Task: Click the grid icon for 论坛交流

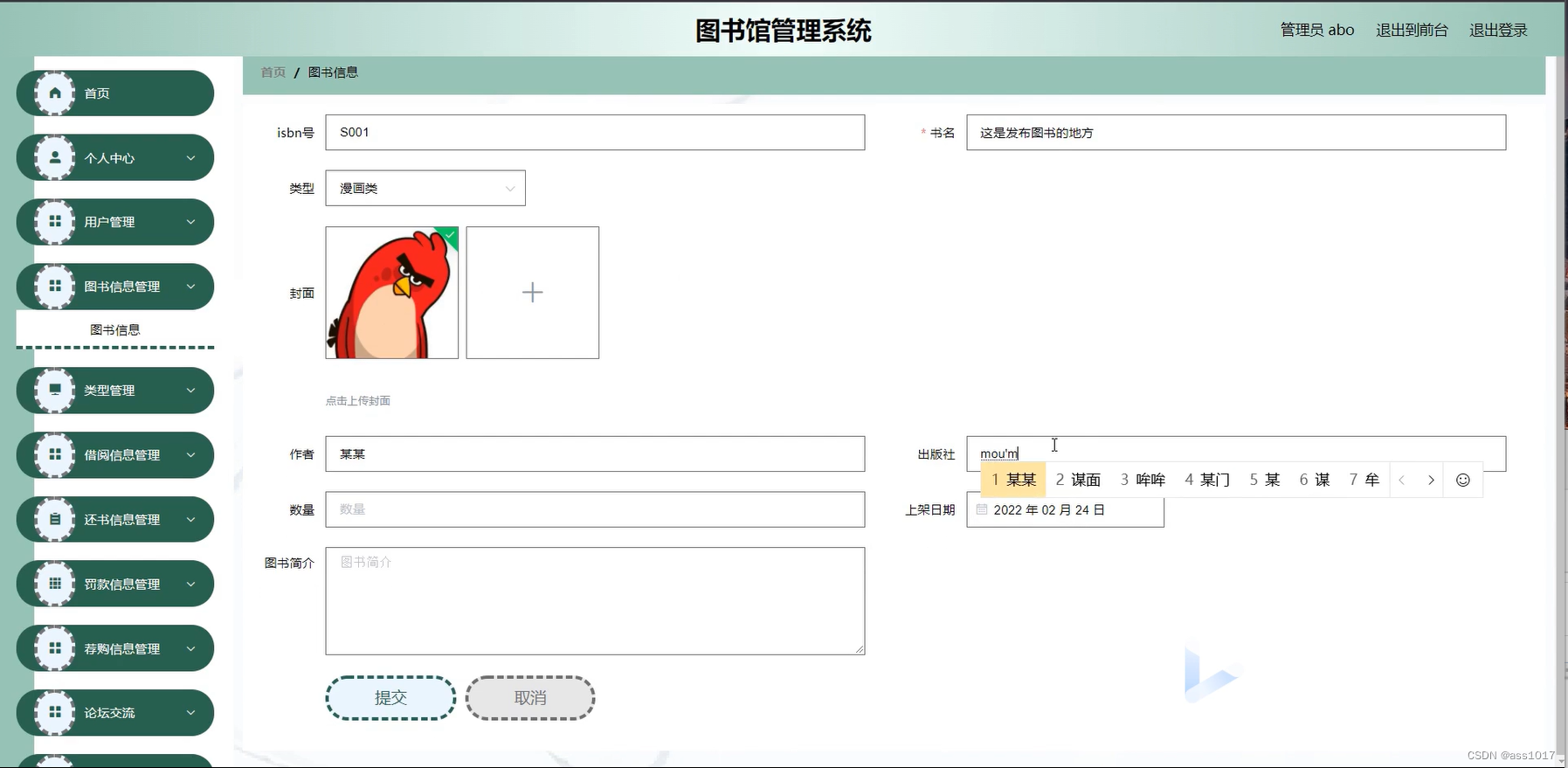Action: (x=55, y=712)
